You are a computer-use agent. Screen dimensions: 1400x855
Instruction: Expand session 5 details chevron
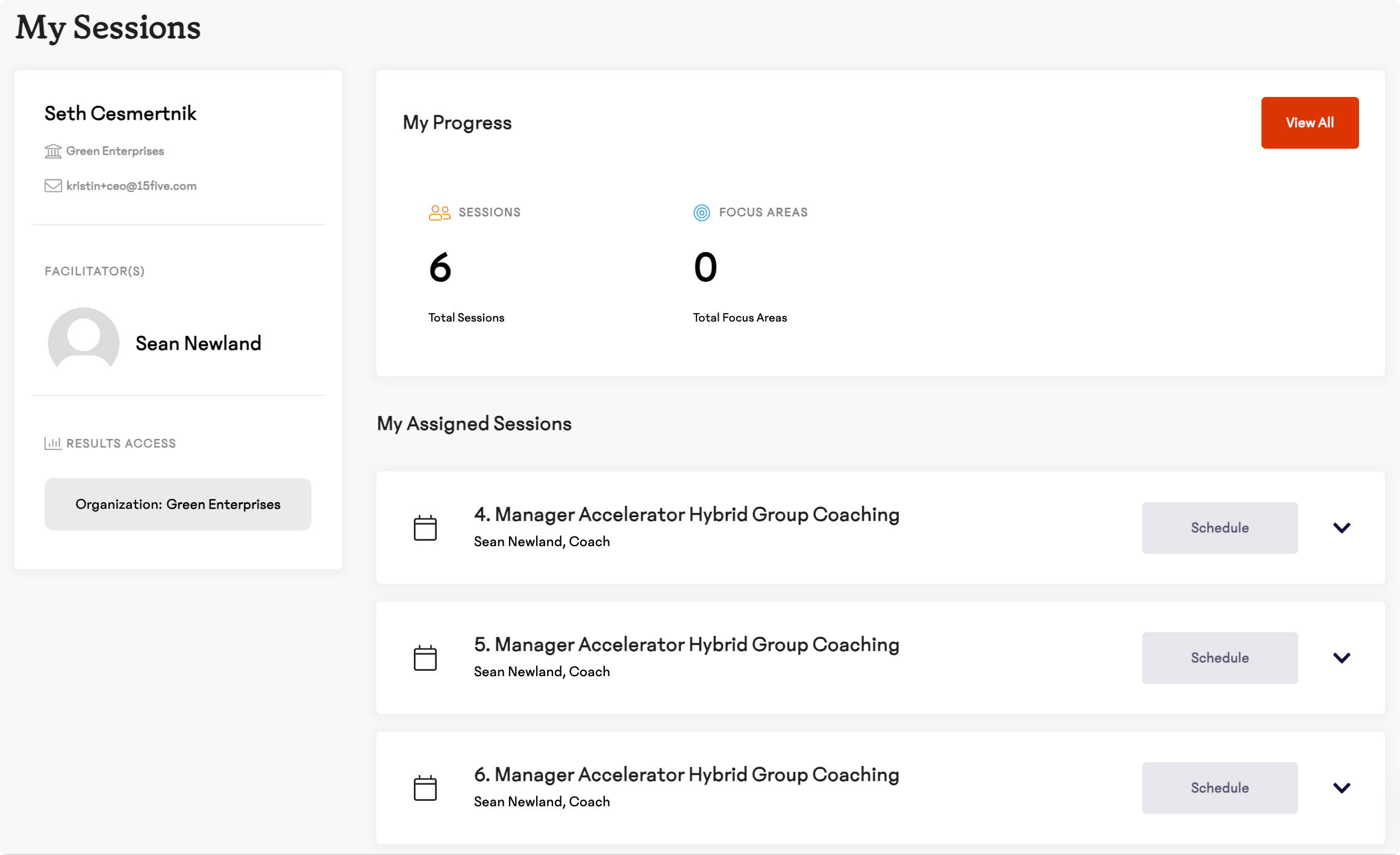point(1342,658)
